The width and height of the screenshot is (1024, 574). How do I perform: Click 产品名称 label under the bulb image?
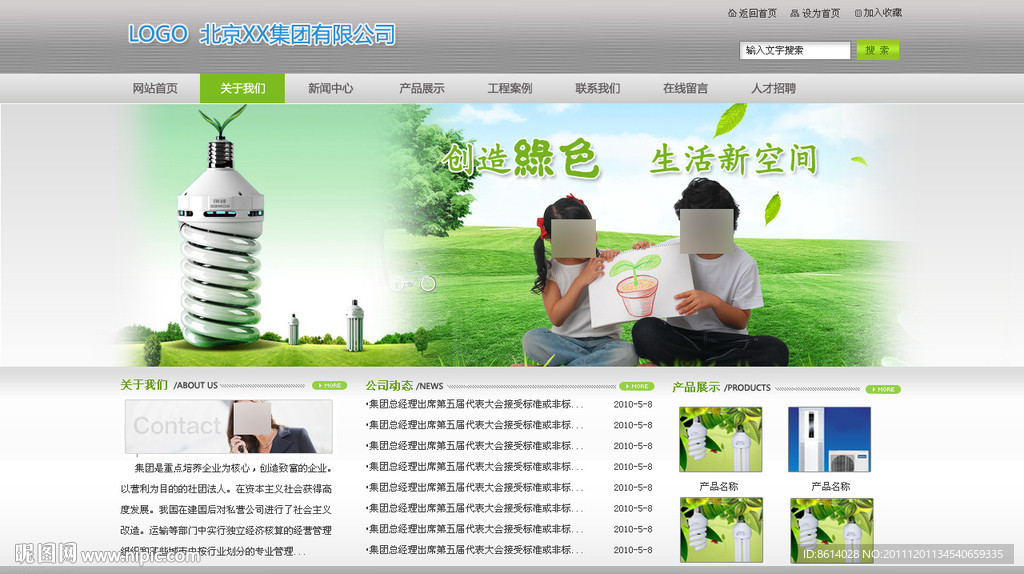pyautogui.click(x=718, y=486)
